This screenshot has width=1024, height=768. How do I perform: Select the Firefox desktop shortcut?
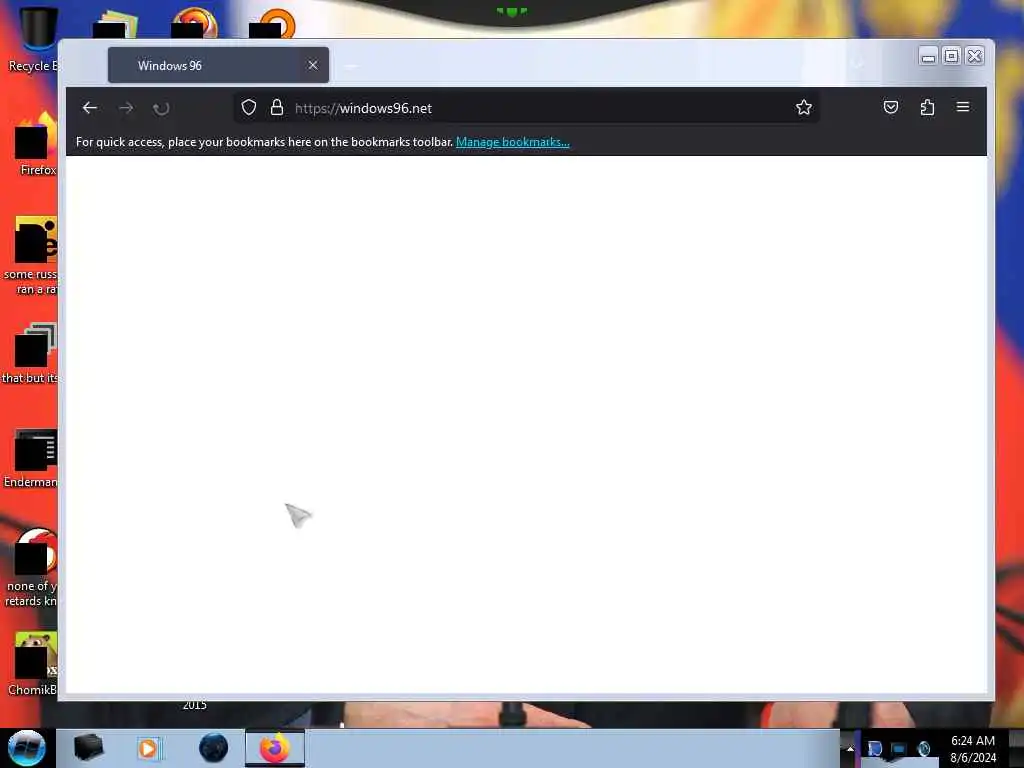coord(36,144)
